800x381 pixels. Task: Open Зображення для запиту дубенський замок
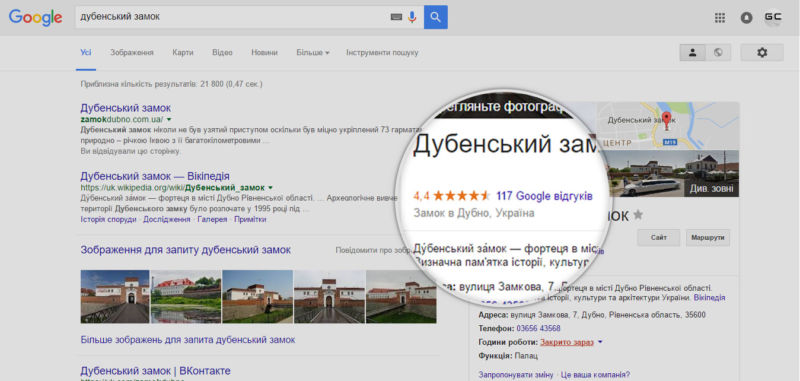click(x=186, y=250)
